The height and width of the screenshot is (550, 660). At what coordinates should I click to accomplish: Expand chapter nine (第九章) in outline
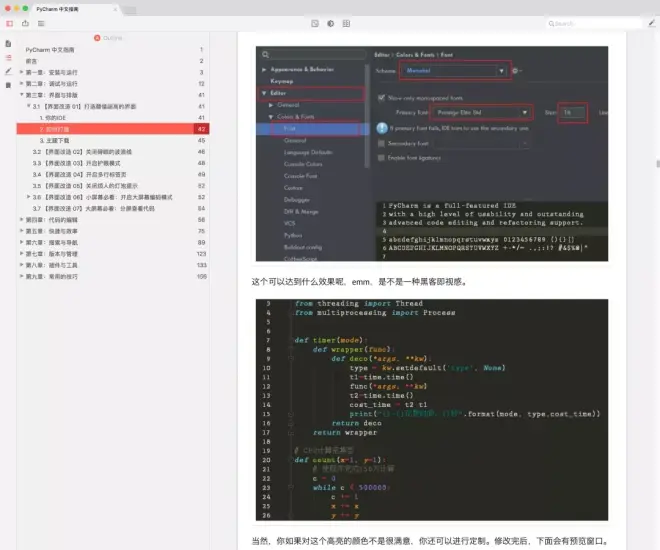(x=21, y=276)
